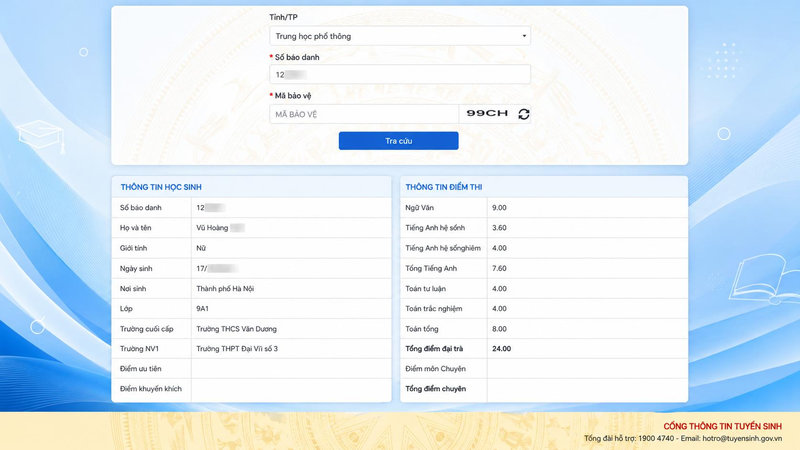Select the Nơi sinh value Thành phố Hà Nội

click(x=225, y=288)
